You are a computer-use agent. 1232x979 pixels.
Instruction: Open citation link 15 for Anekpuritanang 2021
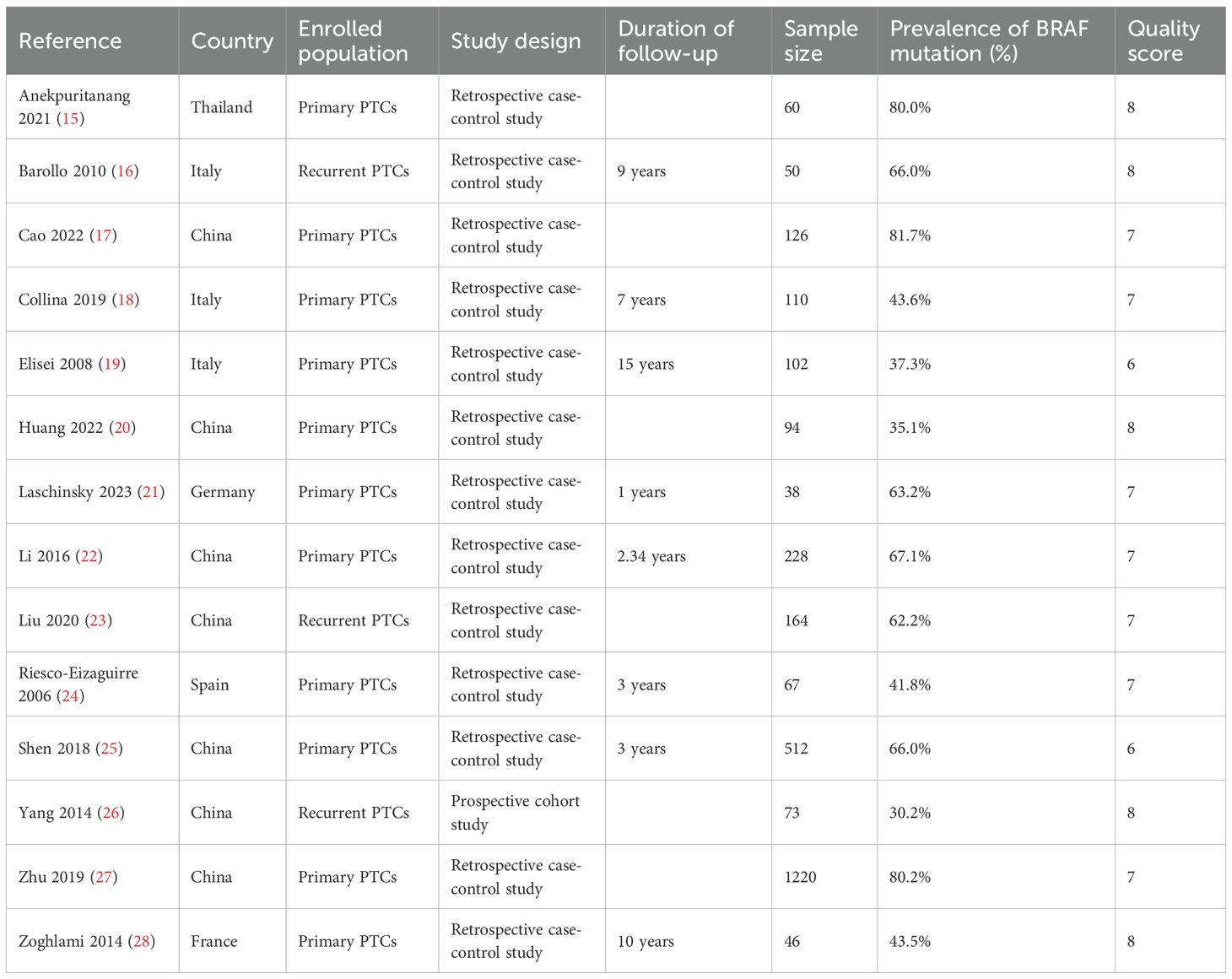(x=71, y=119)
